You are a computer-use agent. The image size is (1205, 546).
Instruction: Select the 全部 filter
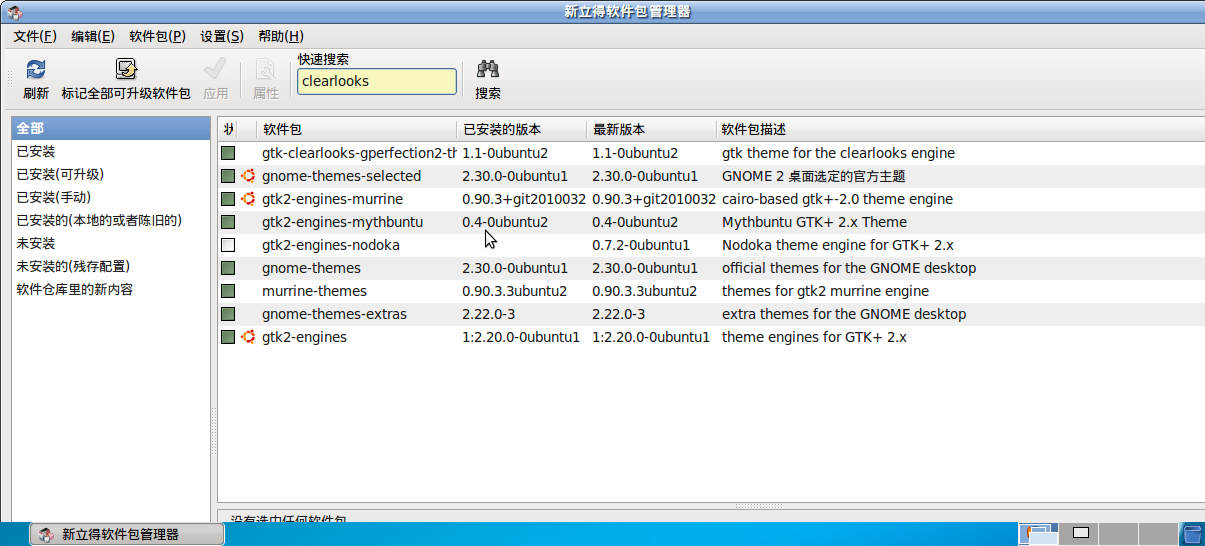[x=109, y=128]
